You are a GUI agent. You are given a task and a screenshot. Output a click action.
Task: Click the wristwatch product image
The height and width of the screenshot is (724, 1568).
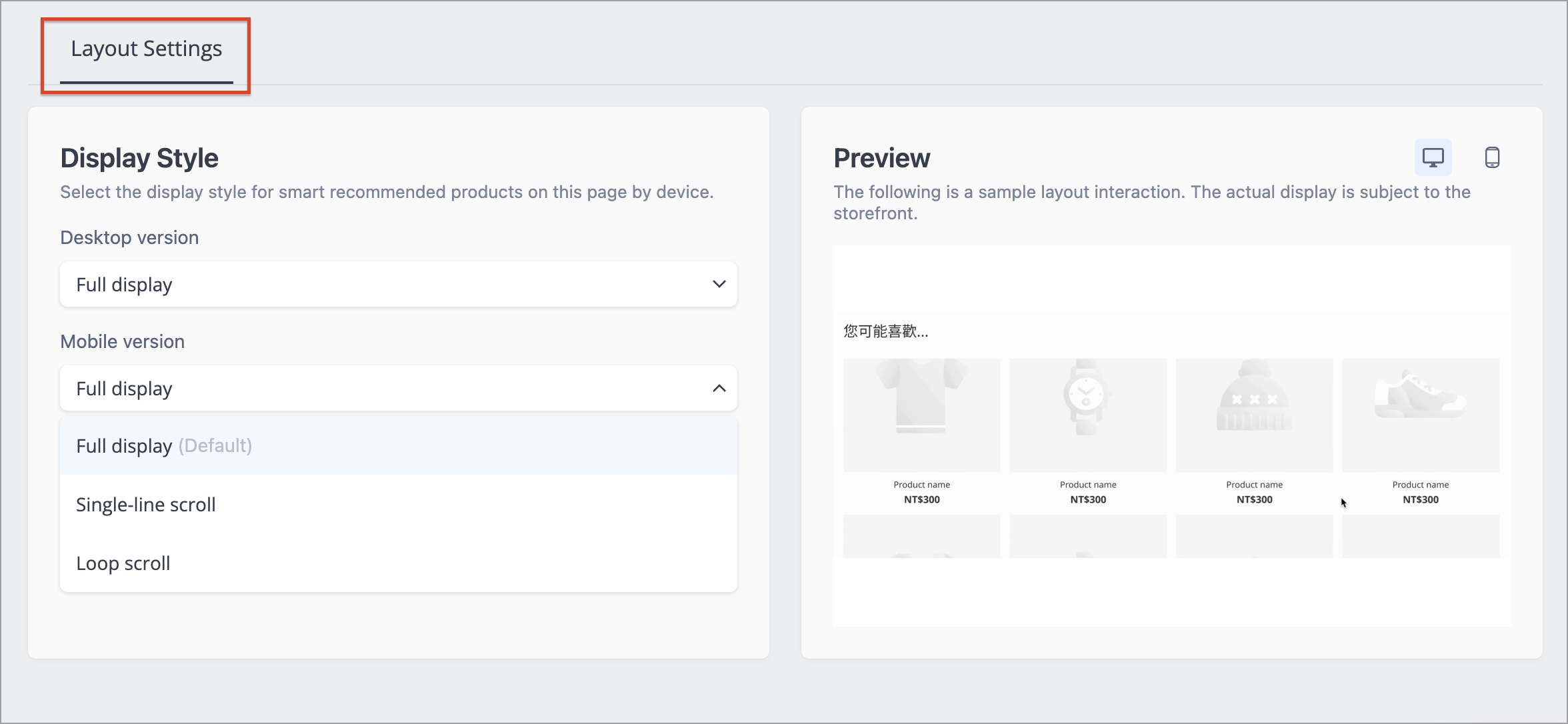tap(1088, 415)
